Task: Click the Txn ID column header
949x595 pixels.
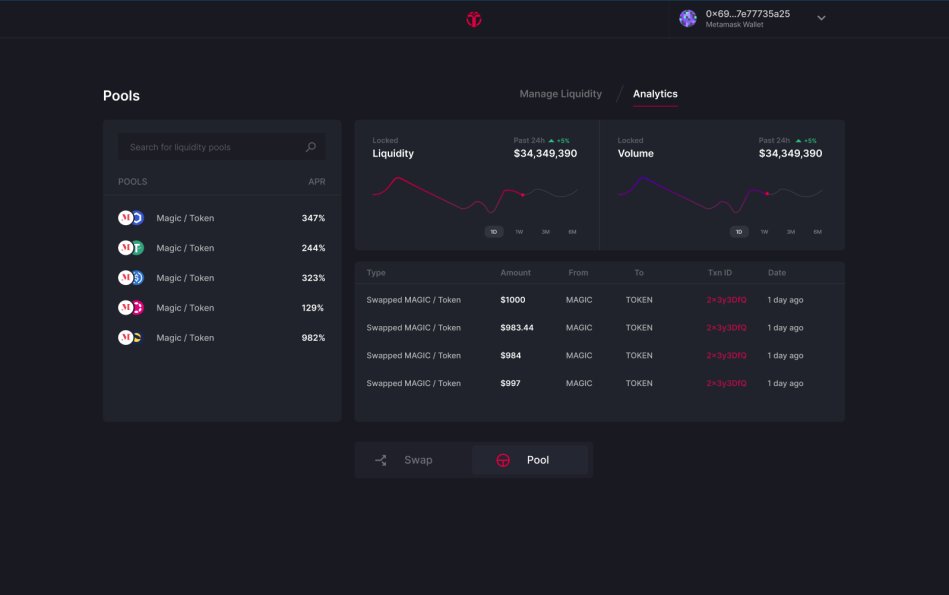Action: coord(720,273)
